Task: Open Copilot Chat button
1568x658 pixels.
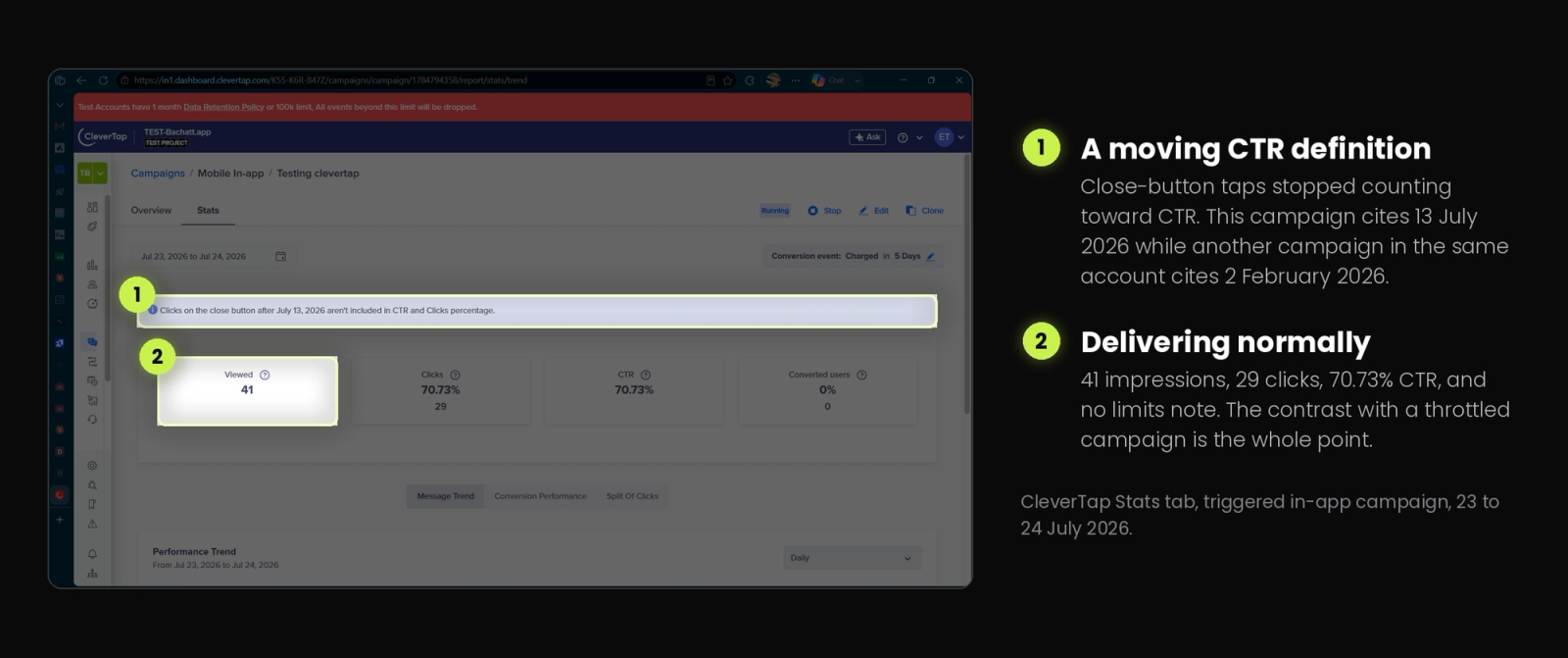Action: pyautogui.click(x=829, y=80)
